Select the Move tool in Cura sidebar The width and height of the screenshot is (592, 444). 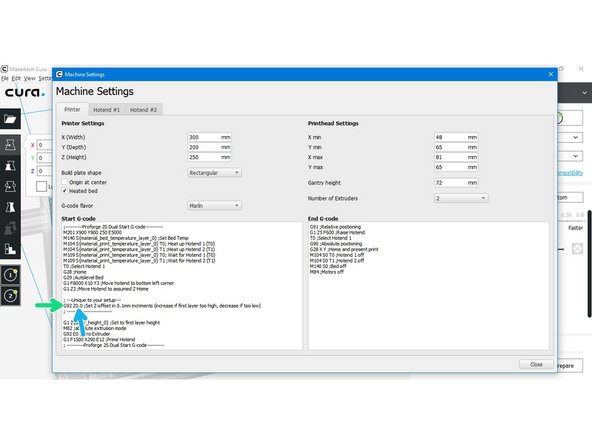10,145
